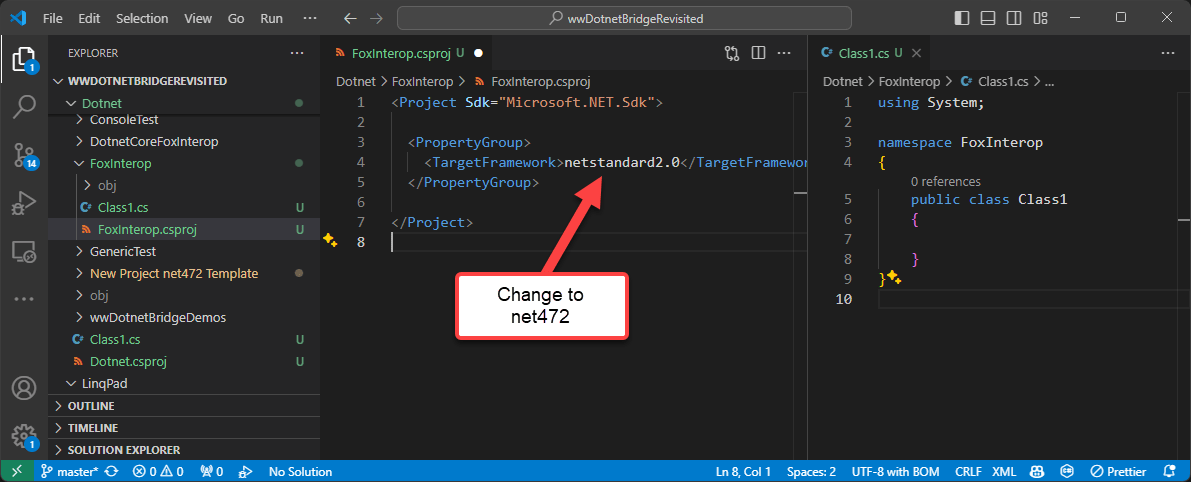This screenshot has height=482, width=1191.
Task: Collapse the FoxInterop folder
Action: point(120,163)
